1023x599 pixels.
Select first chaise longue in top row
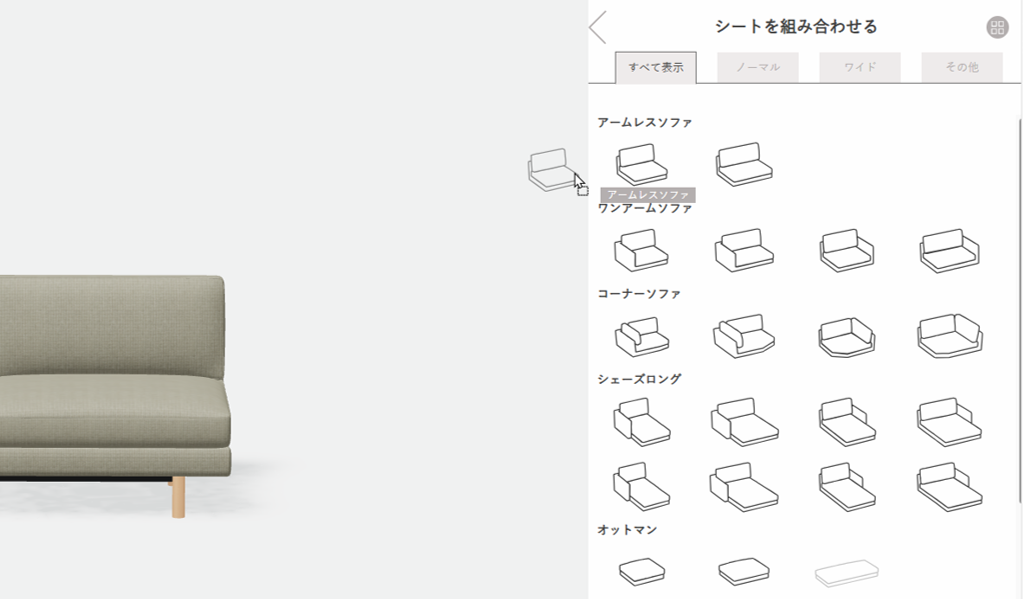point(642,422)
